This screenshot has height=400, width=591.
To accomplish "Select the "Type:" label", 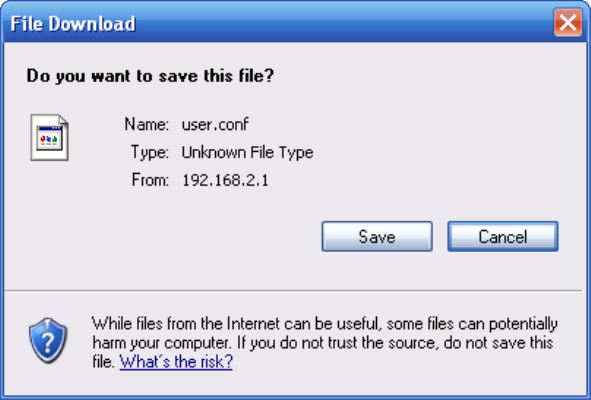I will coord(150,152).
